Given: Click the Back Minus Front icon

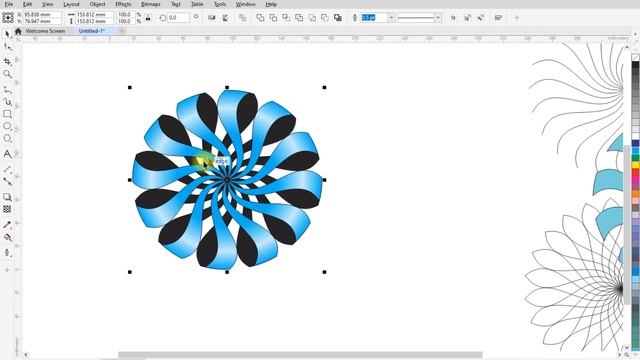Looking at the screenshot, I should click(325, 18).
